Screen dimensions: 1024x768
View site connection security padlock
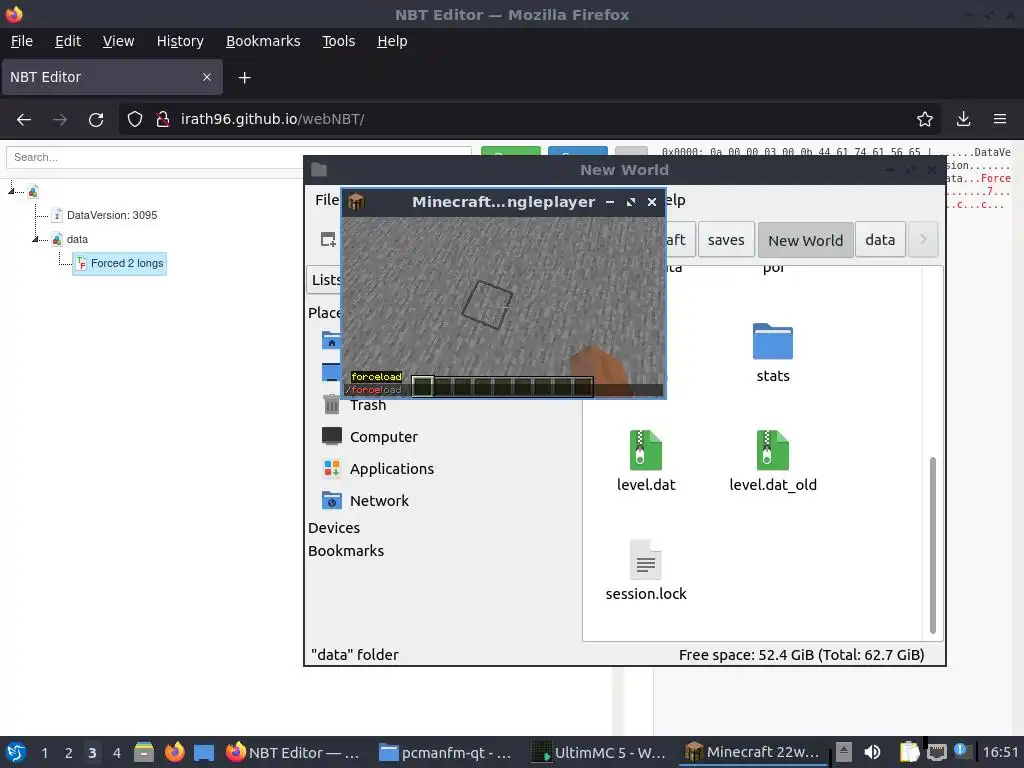(163, 120)
